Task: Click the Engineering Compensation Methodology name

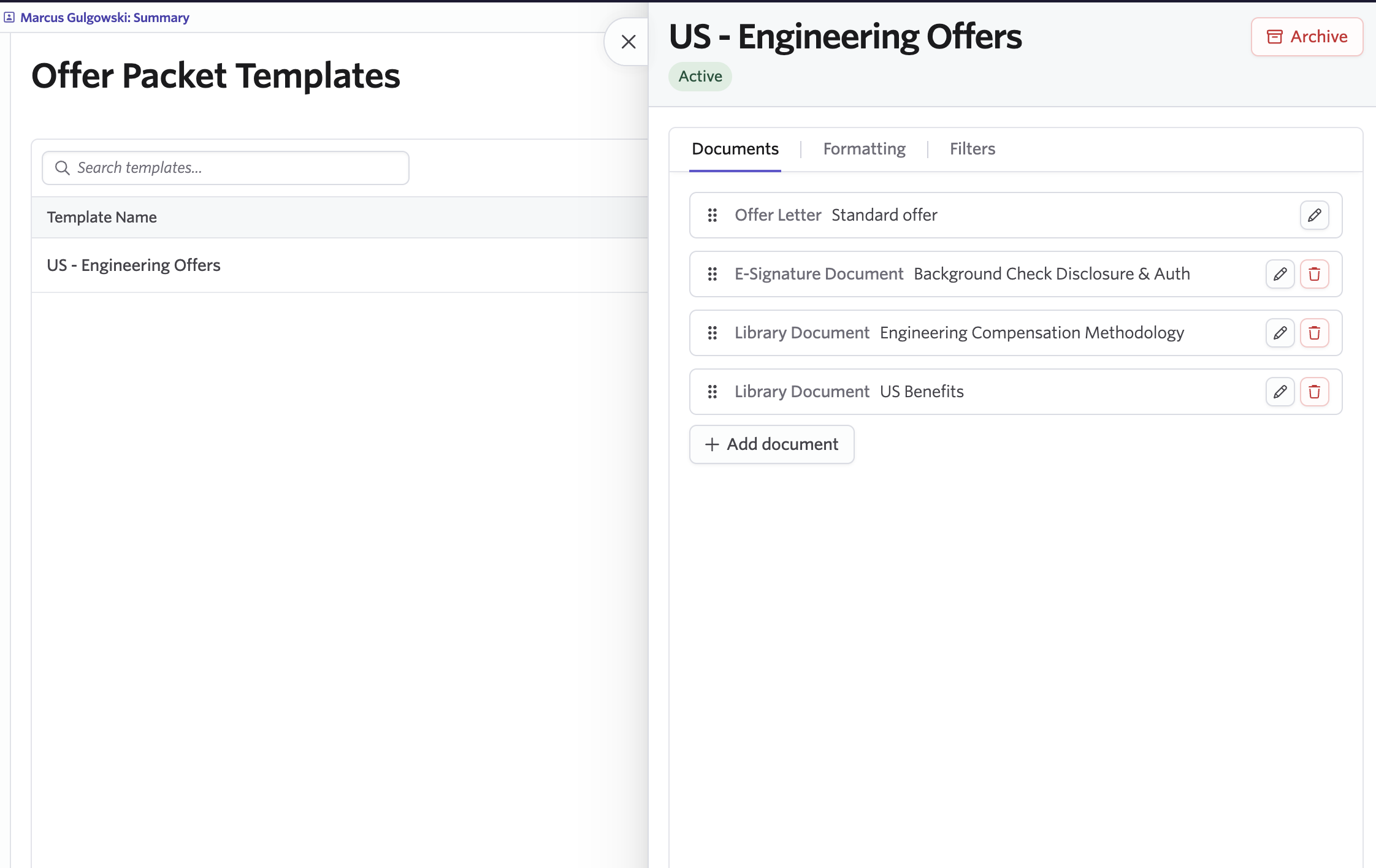Action: point(1032,333)
